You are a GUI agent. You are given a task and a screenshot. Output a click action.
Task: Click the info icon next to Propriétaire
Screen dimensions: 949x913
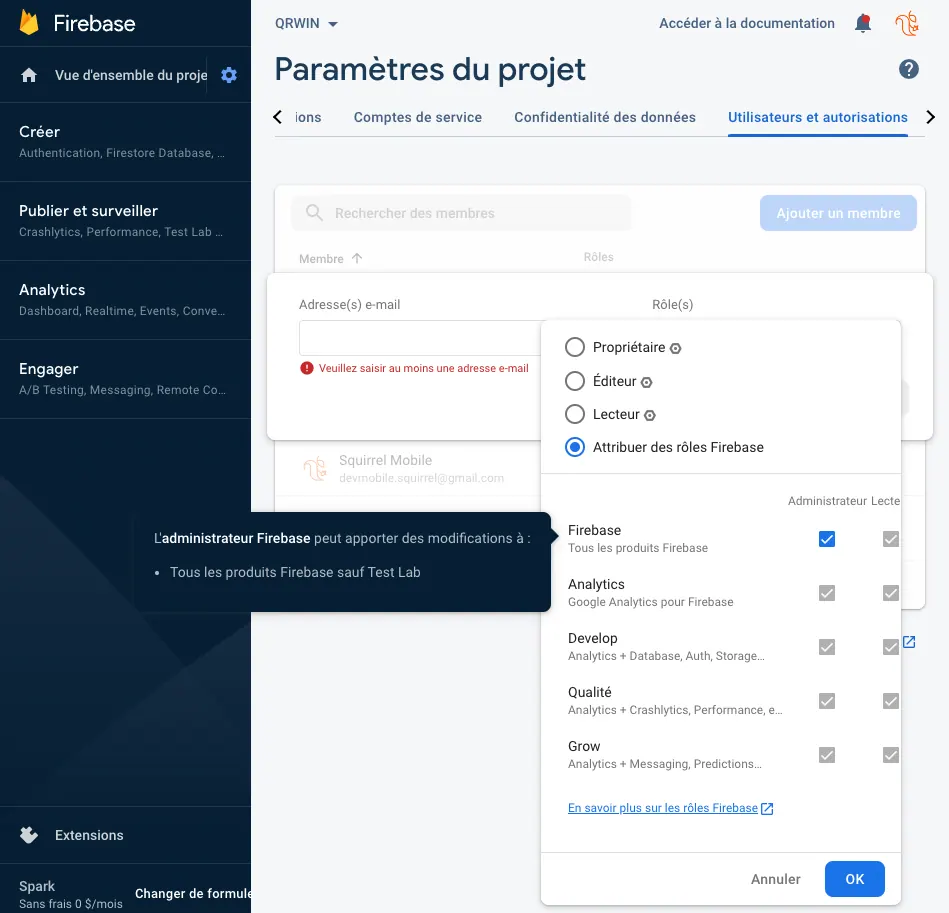tap(675, 349)
